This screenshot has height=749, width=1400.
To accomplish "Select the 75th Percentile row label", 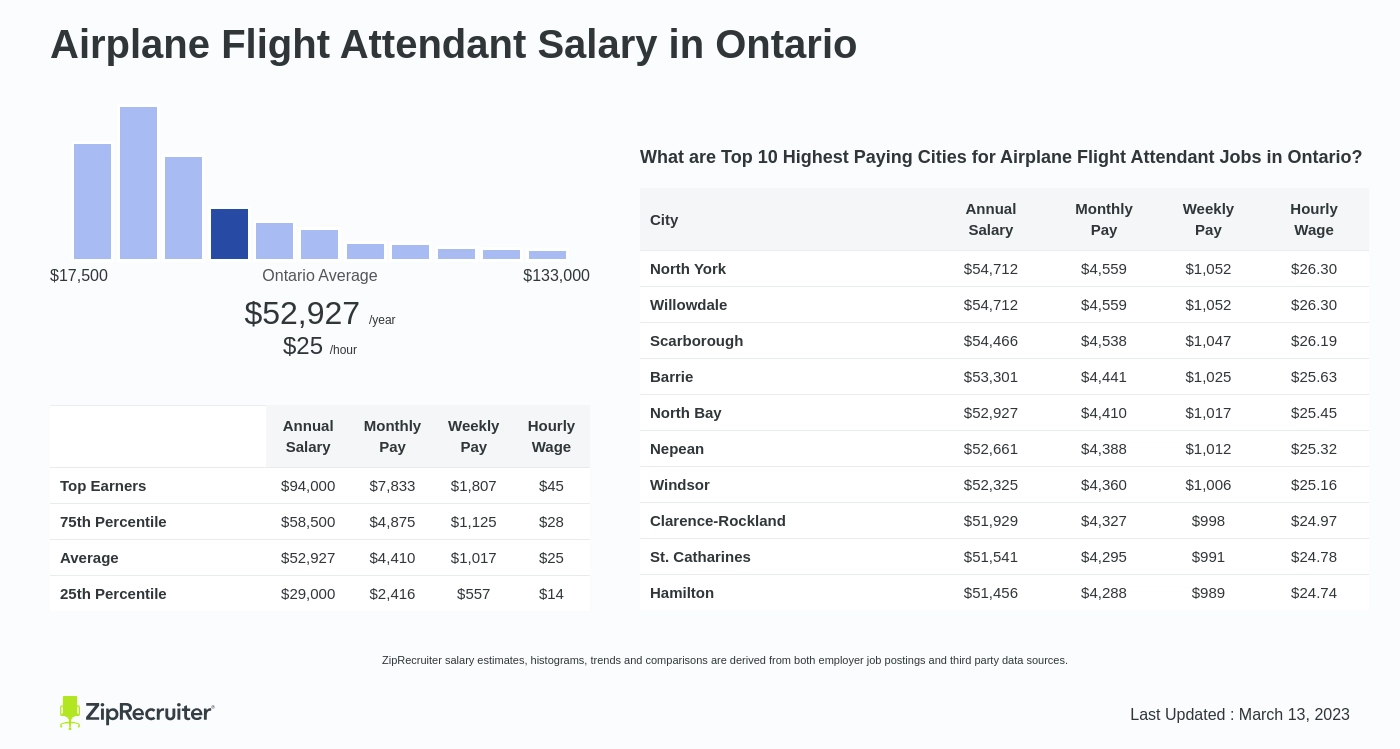I will point(113,521).
